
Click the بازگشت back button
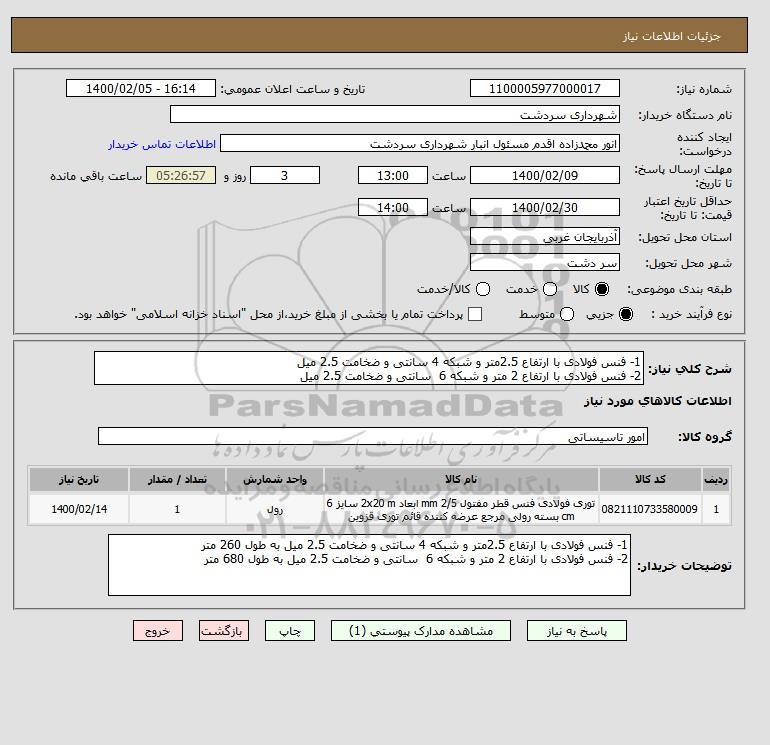coord(224,631)
